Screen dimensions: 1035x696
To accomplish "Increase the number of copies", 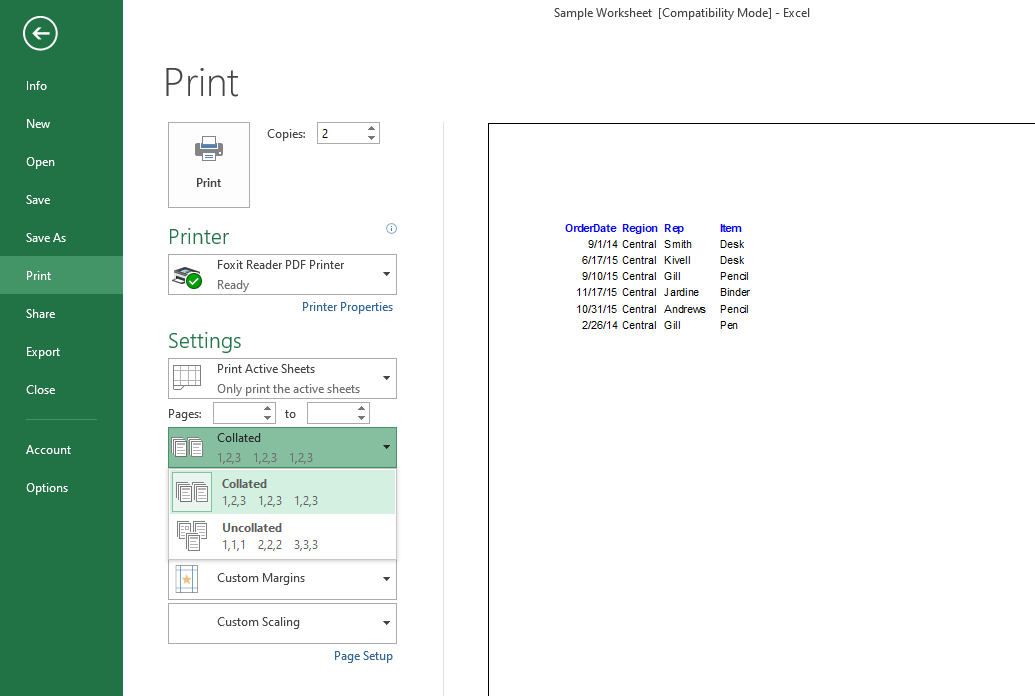I will click(372, 128).
